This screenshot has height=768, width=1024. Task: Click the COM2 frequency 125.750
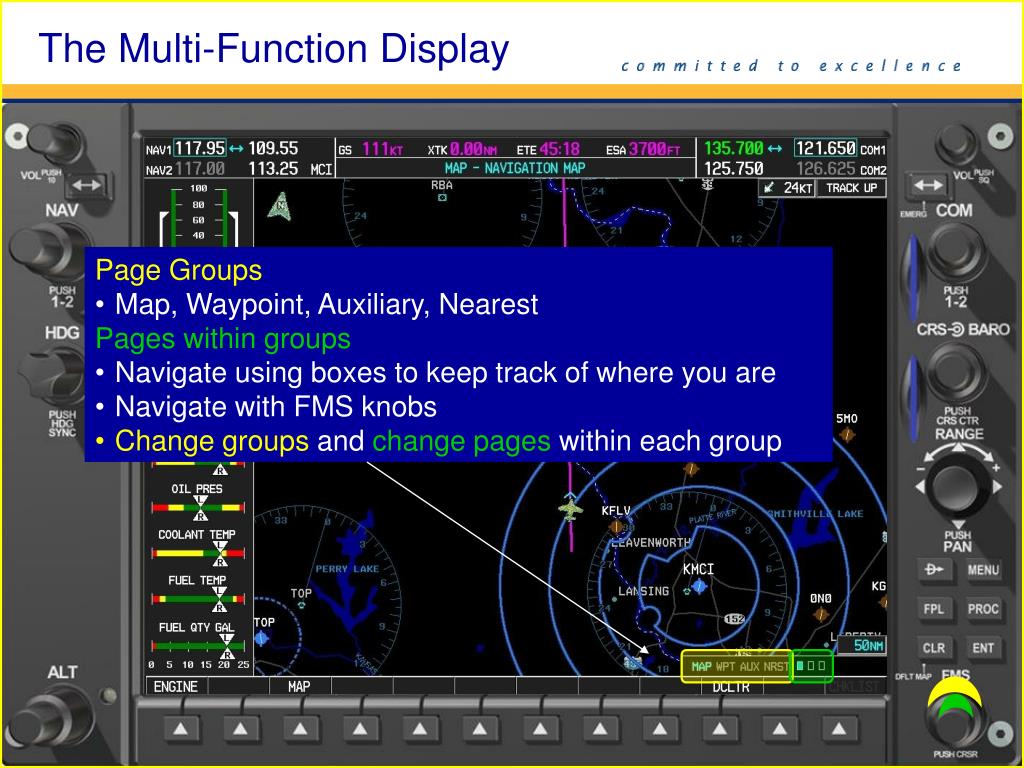pos(734,169)
